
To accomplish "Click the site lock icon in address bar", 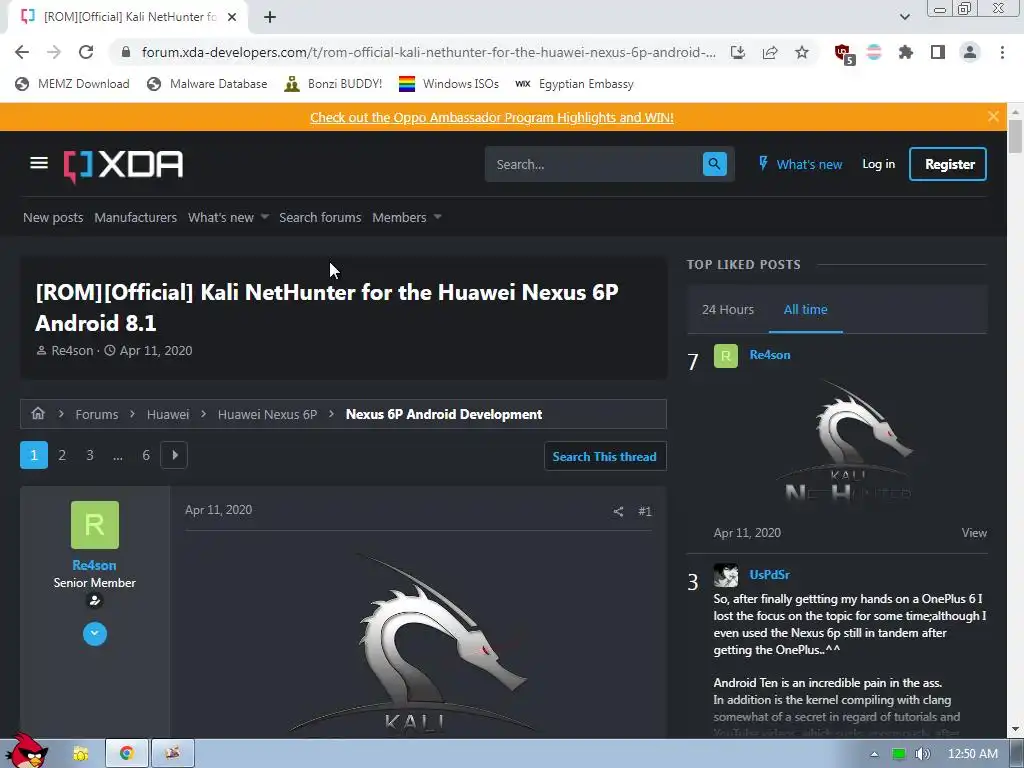I will pos(126,52).
